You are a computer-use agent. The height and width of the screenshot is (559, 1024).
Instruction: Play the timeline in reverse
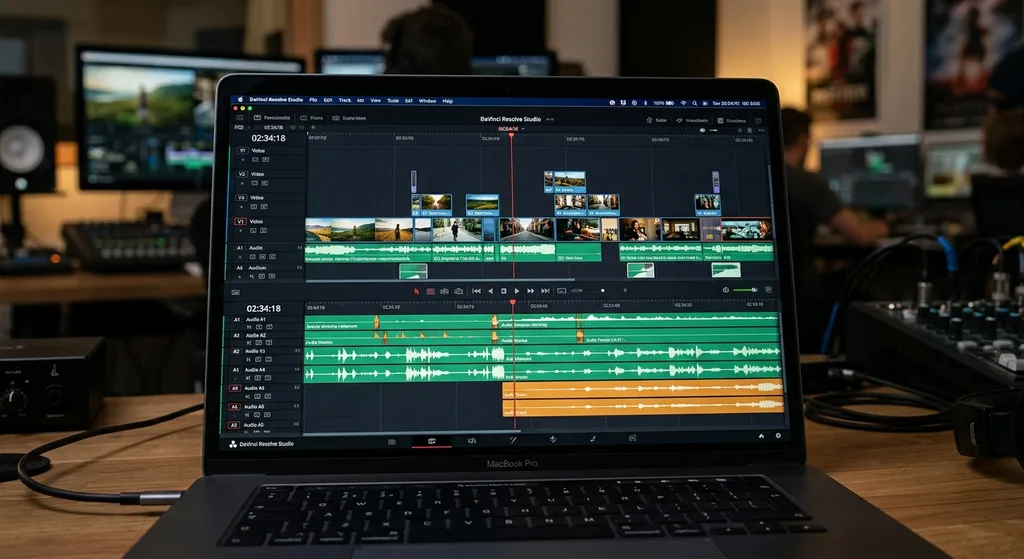[x=490, y=291]
